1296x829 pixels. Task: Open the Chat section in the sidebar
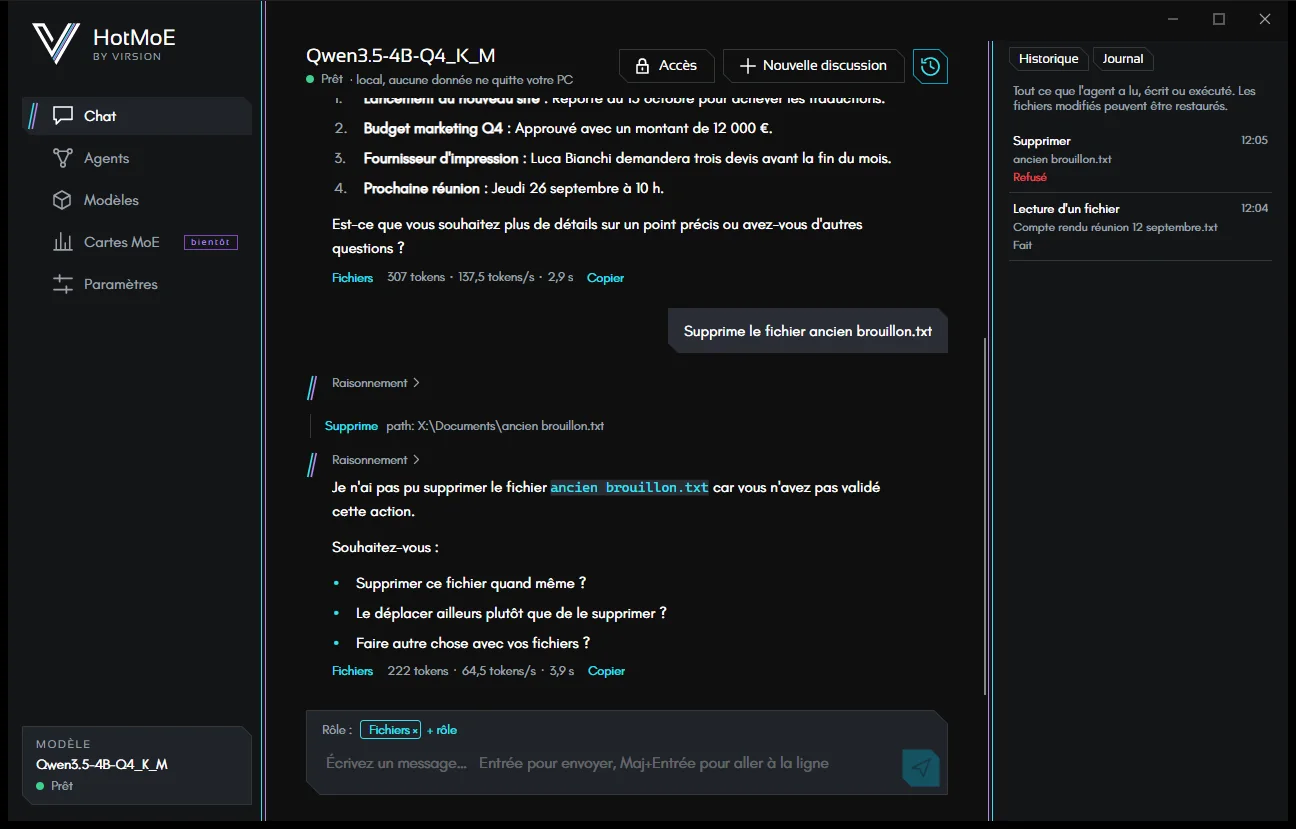tap(137, 116)
